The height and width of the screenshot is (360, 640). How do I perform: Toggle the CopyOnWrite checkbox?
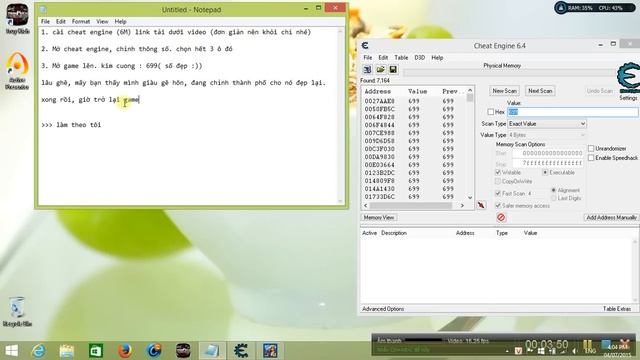coord(498,181)
